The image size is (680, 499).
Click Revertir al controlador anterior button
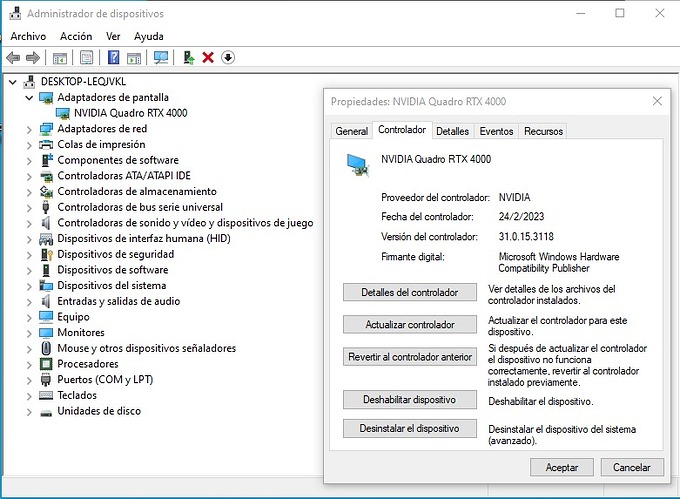coord(410,357)
